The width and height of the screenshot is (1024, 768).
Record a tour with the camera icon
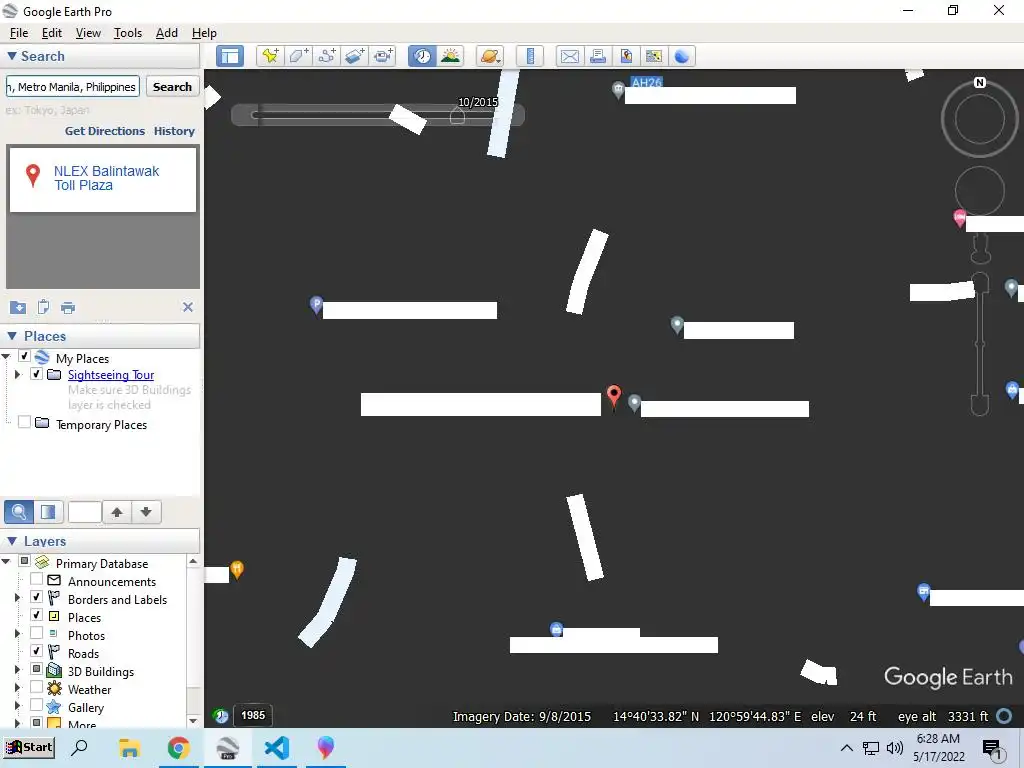[x=383, y=56]
